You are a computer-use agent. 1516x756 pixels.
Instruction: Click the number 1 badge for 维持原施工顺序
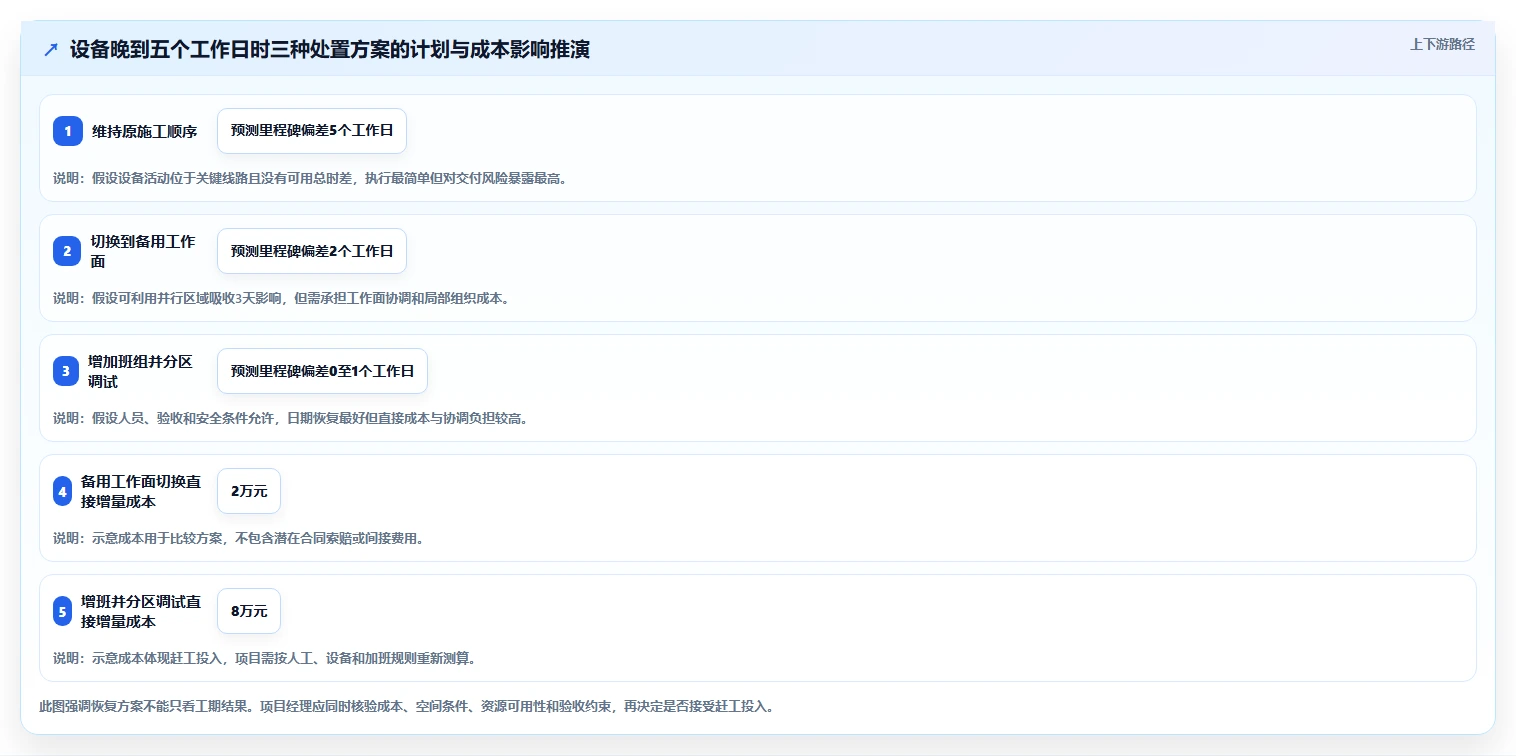click(x=68, y=131)
